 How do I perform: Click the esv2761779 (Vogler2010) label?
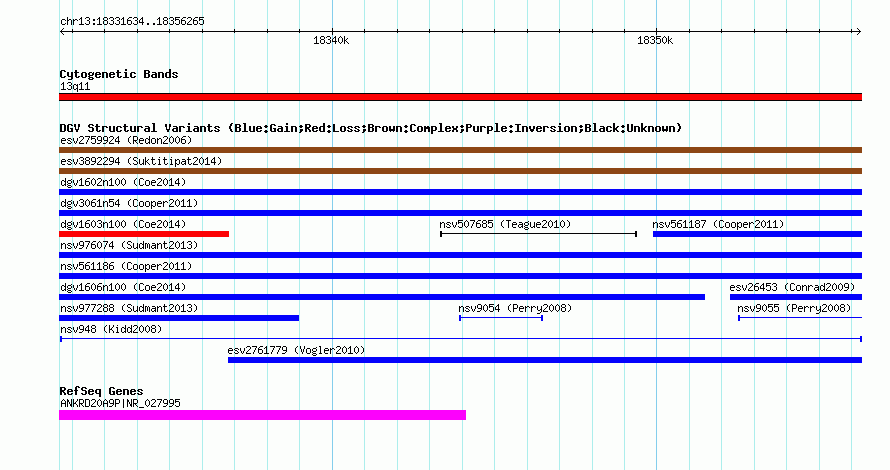click(296, 350)
